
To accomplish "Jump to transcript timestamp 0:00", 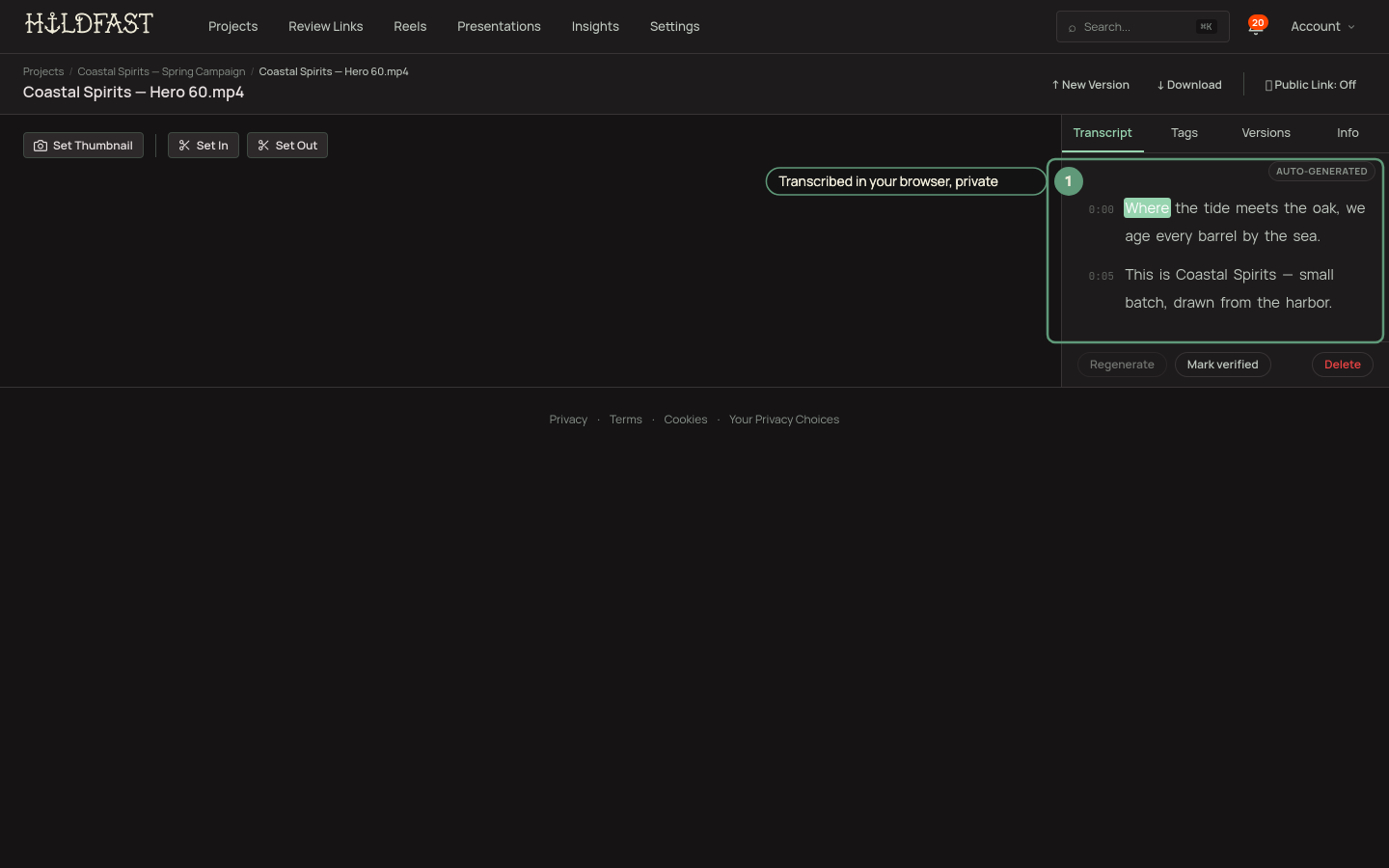I will pyautogui.click(x=1101, y=209).
